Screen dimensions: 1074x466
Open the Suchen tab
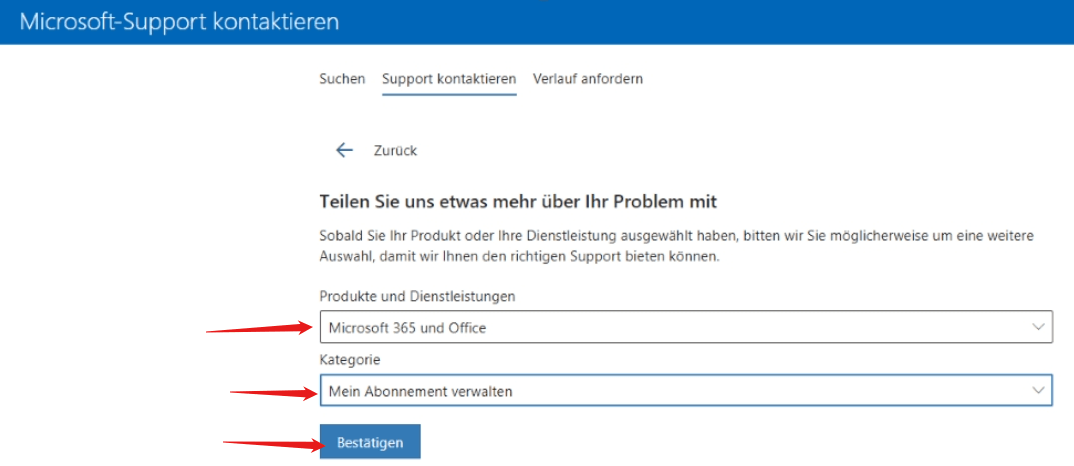342,79
